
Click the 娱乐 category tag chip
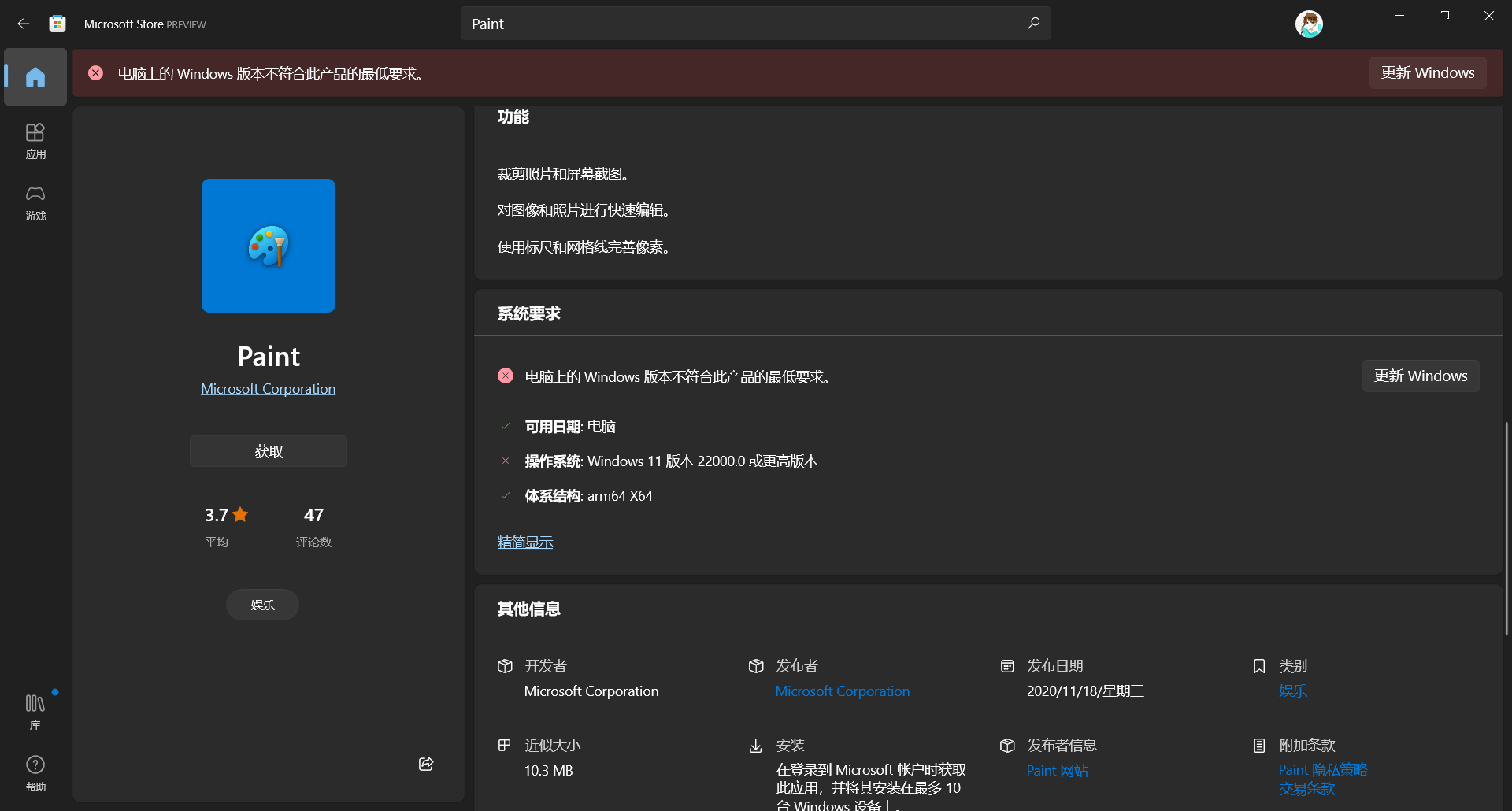click(262, 605)
